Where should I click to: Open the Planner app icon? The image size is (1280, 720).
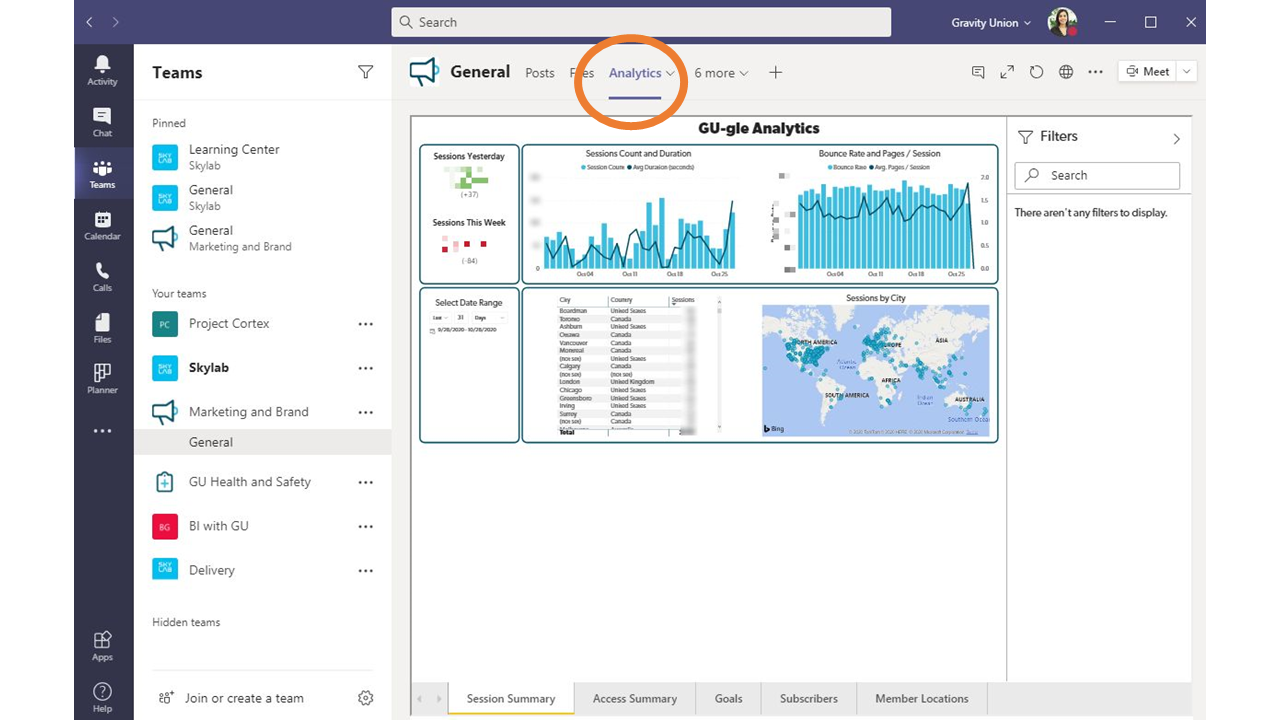coord(102,379)
